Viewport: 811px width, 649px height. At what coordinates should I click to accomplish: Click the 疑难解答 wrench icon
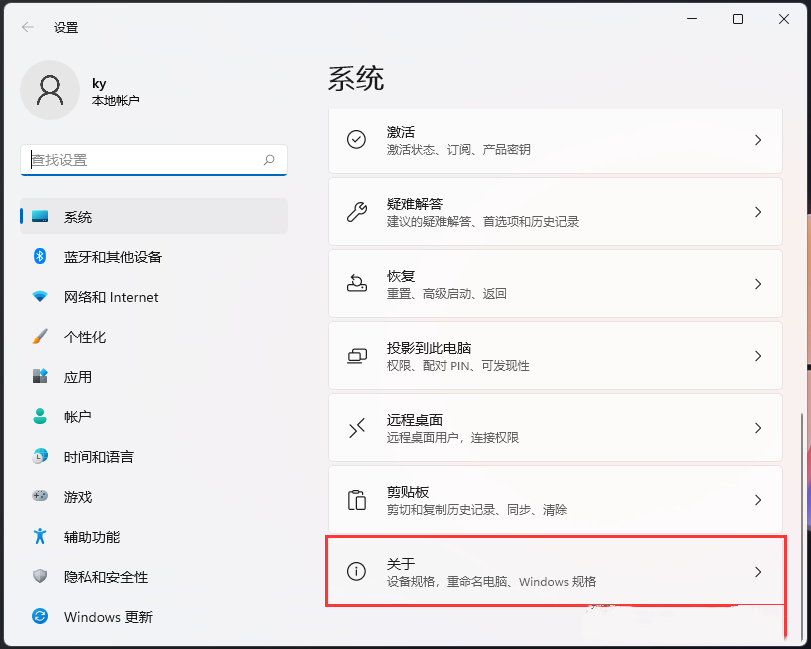tap(357, 212)
